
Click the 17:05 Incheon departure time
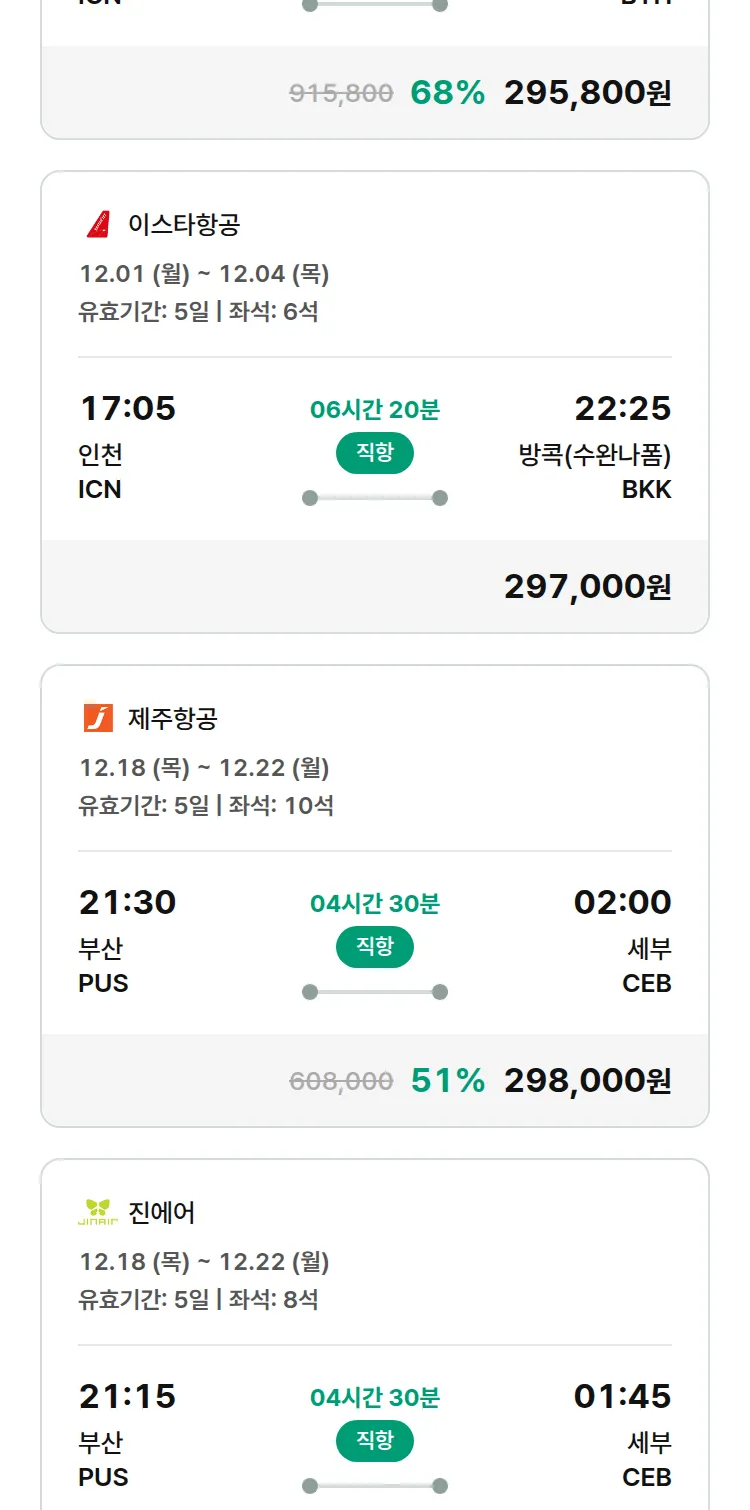pyautogui.click(x=127, y=408)
